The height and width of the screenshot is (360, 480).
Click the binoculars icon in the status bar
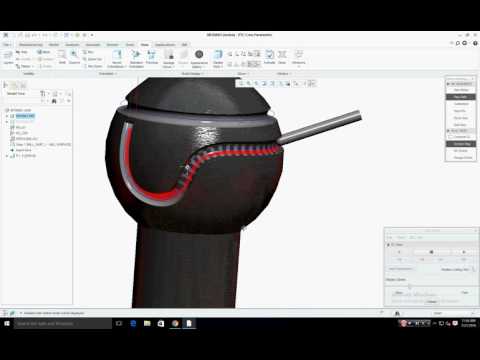tap(397, 313)
